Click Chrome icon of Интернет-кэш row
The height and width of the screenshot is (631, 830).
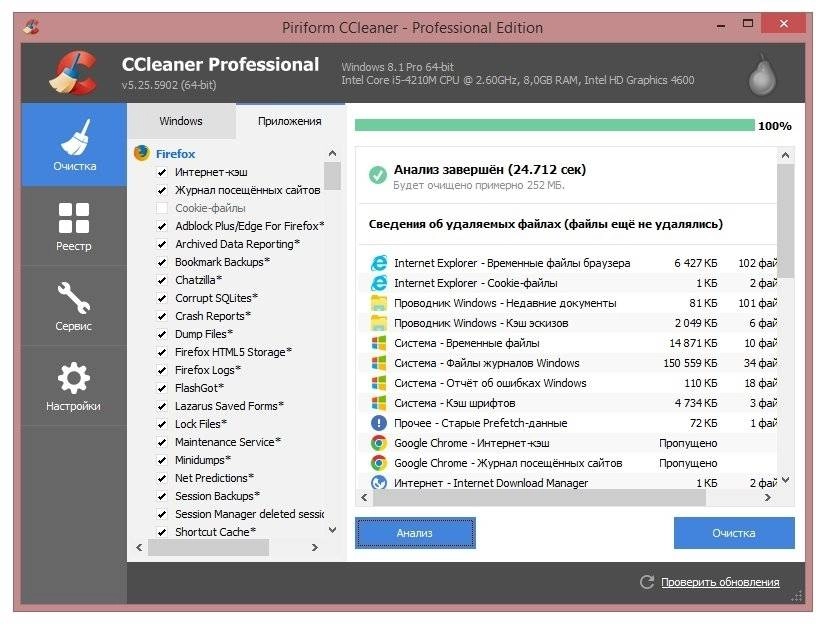378,443
